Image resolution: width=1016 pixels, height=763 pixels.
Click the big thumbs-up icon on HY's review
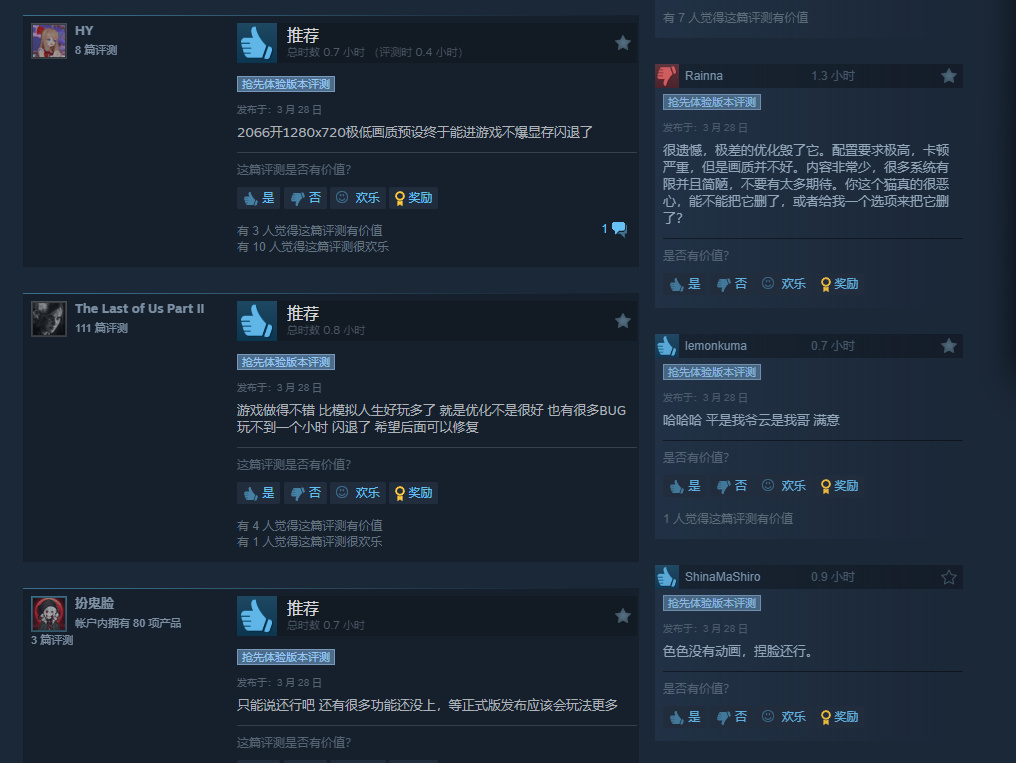click(257, 43)
